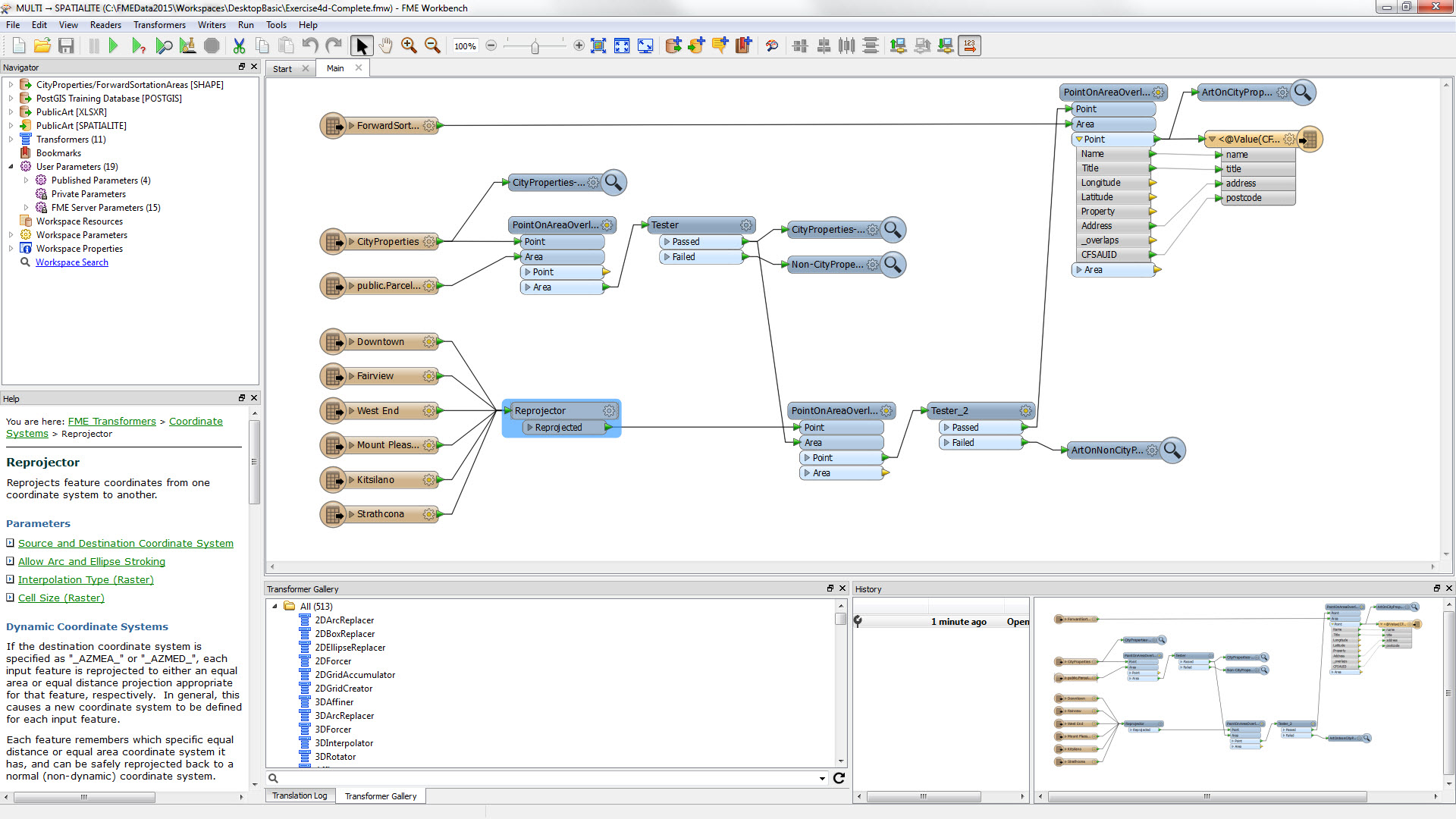Collapse the All (513) gallery folder
1456x819 pixels.
(275, 607)
